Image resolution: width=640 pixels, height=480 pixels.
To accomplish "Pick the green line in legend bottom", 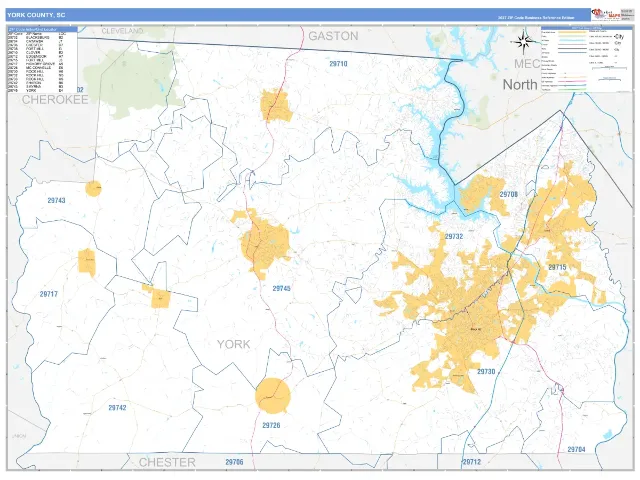I will pos(572,89).
